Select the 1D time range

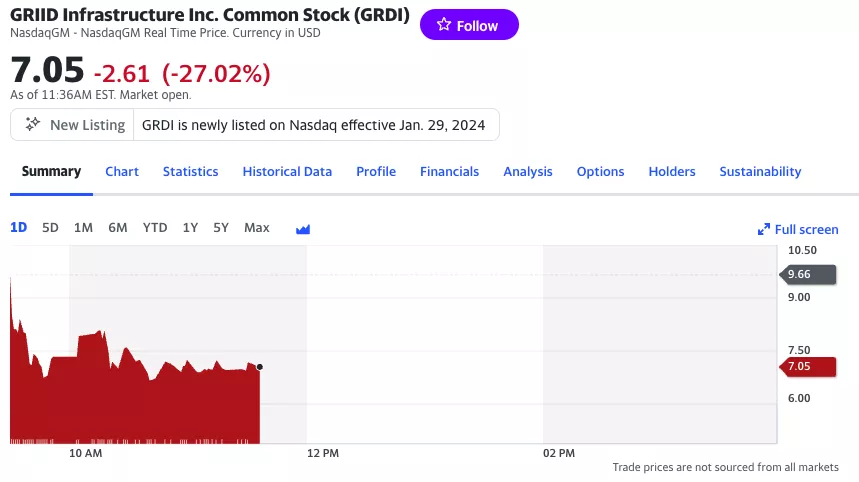pyautogui.click(x=19, y=228)
